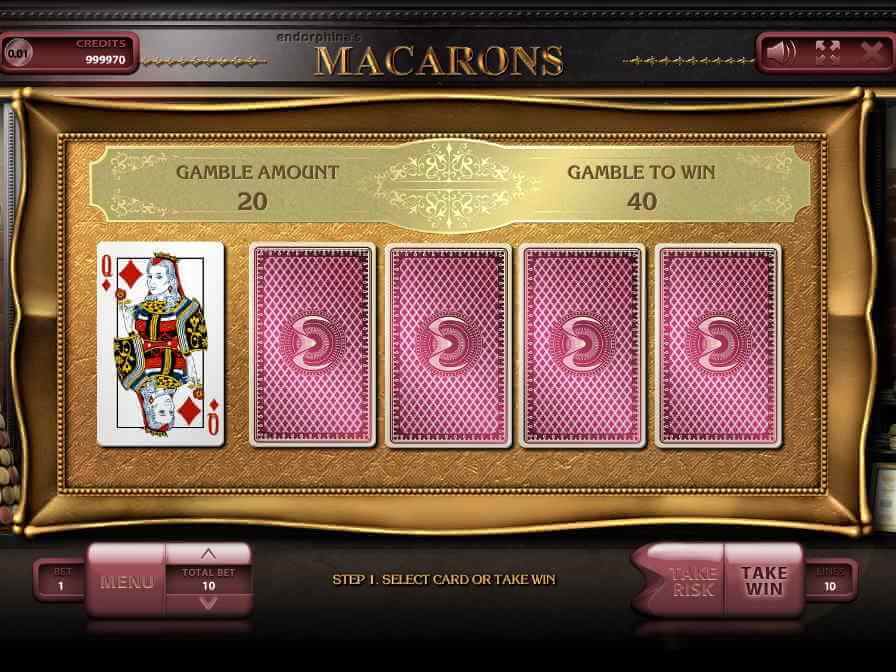This screenshot has height=672, width=896.
Task: Open the MENU button
Action: pos(126,582)
